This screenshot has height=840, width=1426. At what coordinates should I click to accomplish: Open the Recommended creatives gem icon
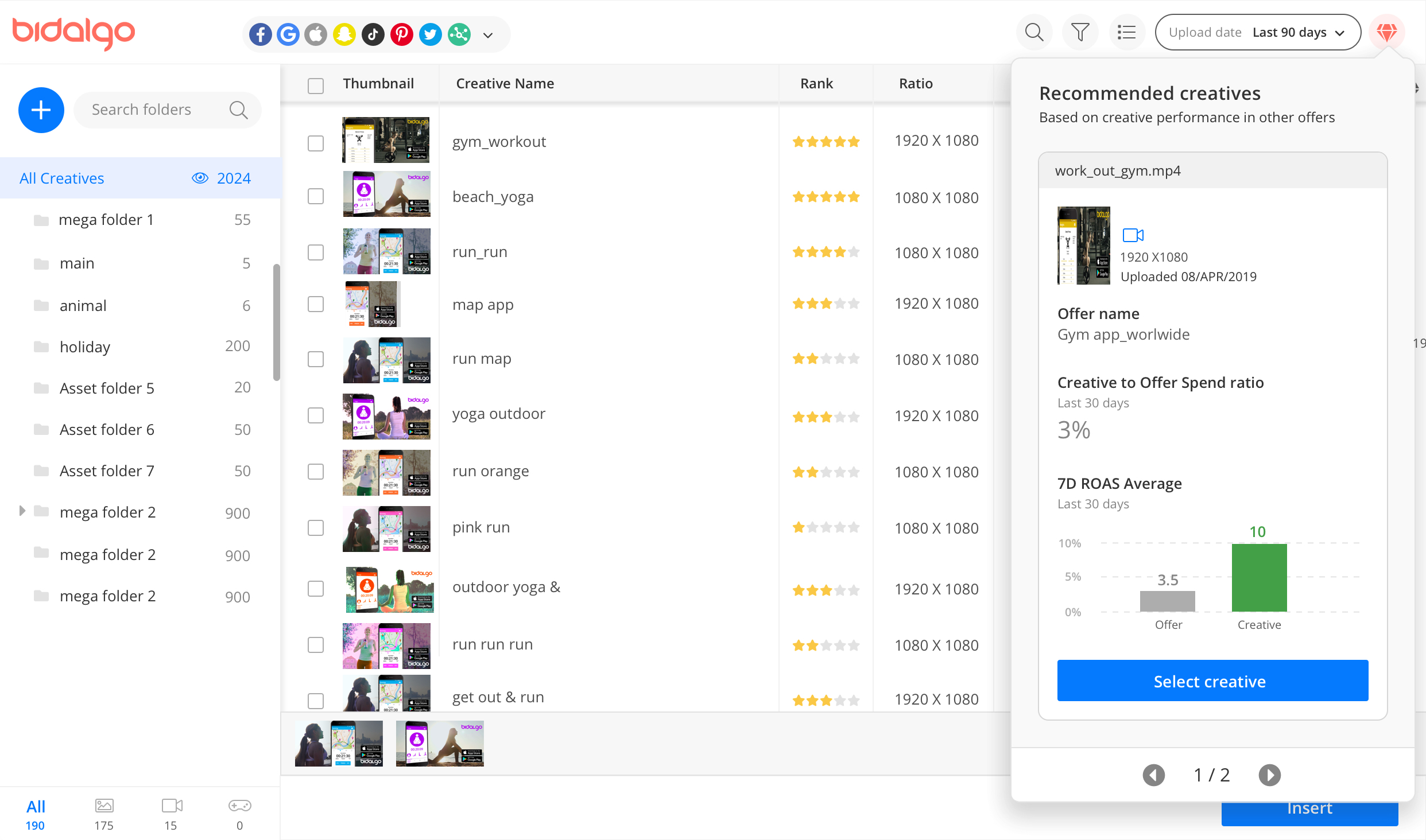(x=1387, y=32)
